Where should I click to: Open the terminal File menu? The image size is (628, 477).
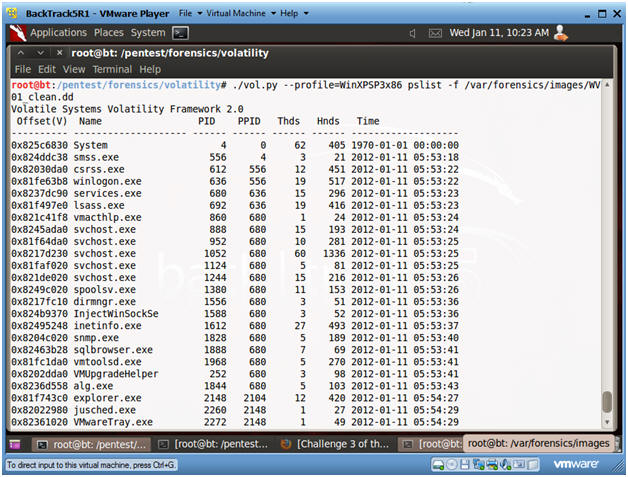[x=23, y=69]
